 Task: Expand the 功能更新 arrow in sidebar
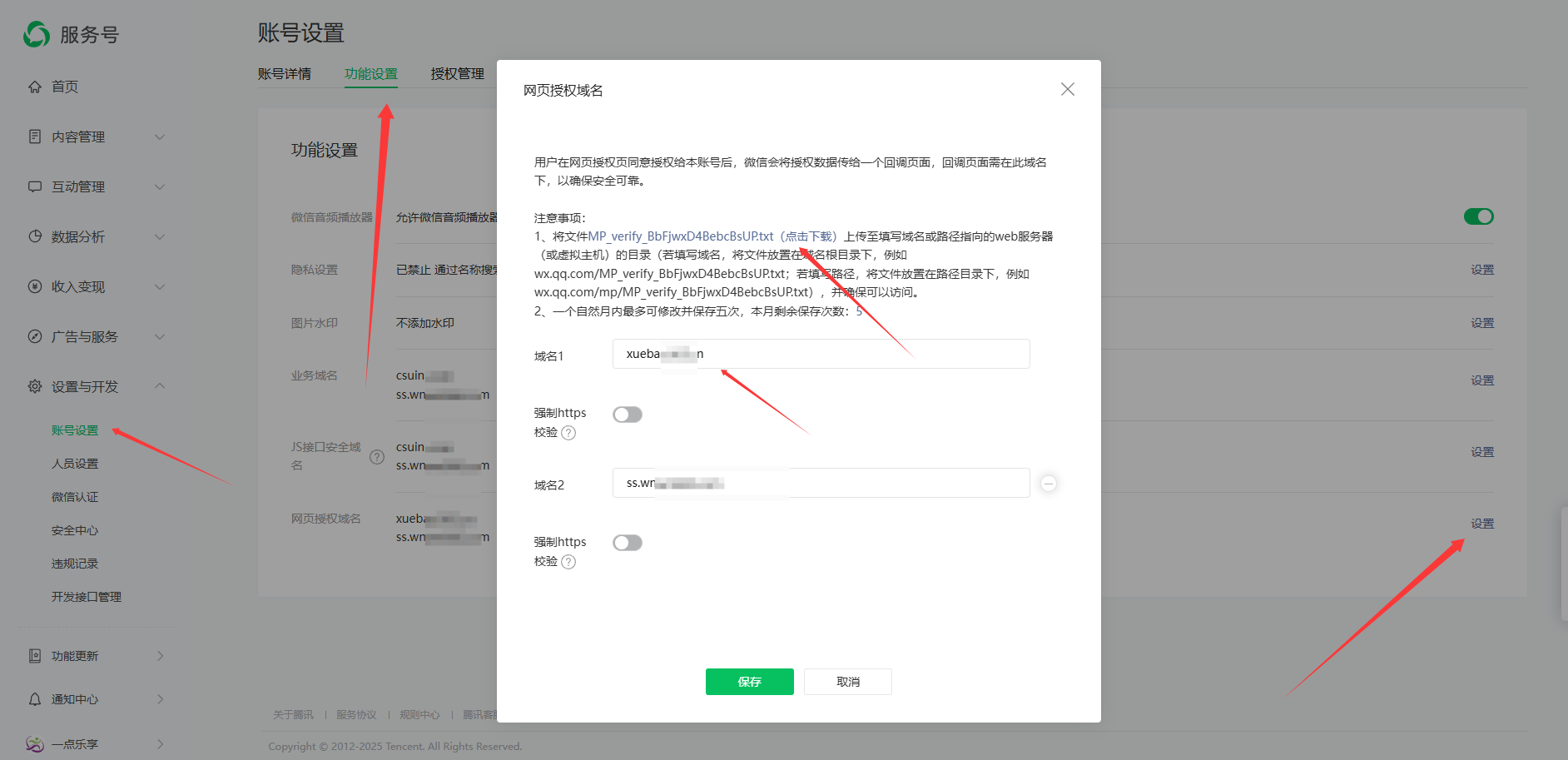tap(160, 656)
